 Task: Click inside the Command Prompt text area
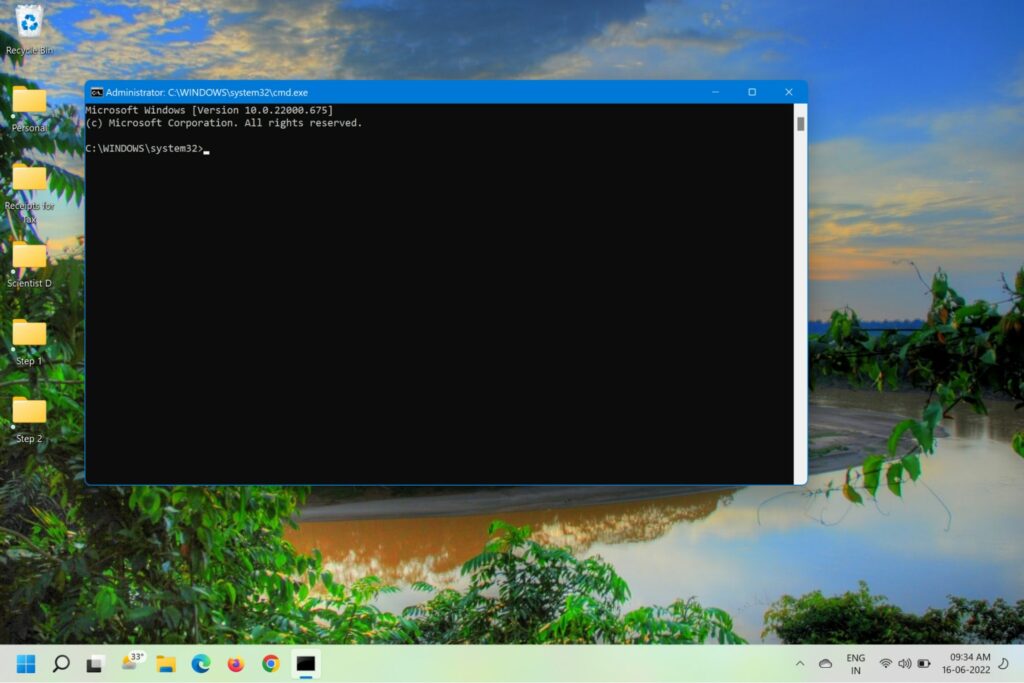(x=440, y=300)
